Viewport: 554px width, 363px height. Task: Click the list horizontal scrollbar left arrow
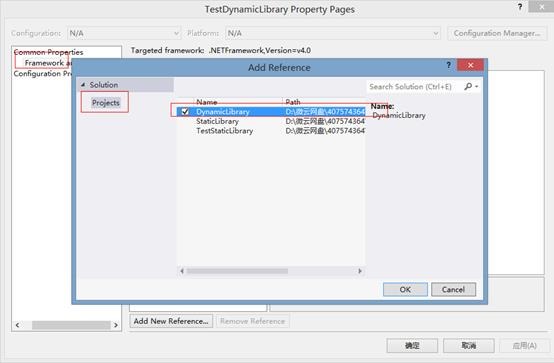click(182, 271)
